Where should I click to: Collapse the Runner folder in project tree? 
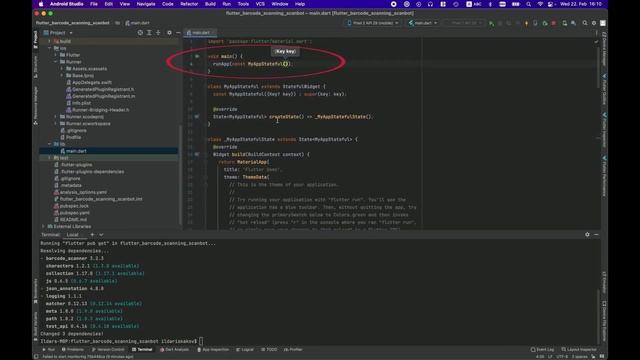coord(56,62)
